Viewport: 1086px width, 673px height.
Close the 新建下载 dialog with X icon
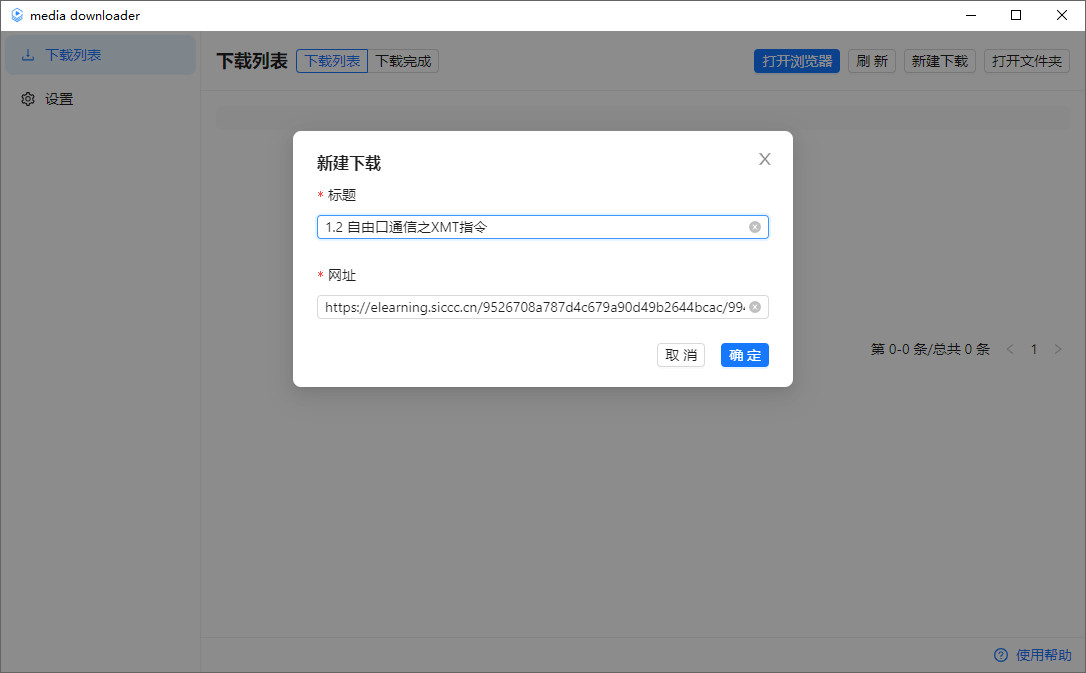point(765,159)
